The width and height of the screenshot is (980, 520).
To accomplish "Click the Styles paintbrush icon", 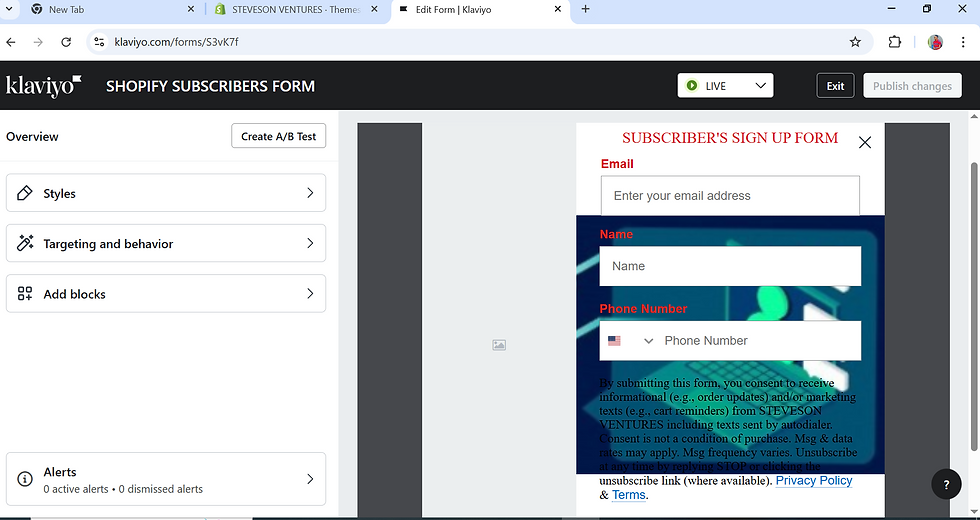I will (25, 193).
